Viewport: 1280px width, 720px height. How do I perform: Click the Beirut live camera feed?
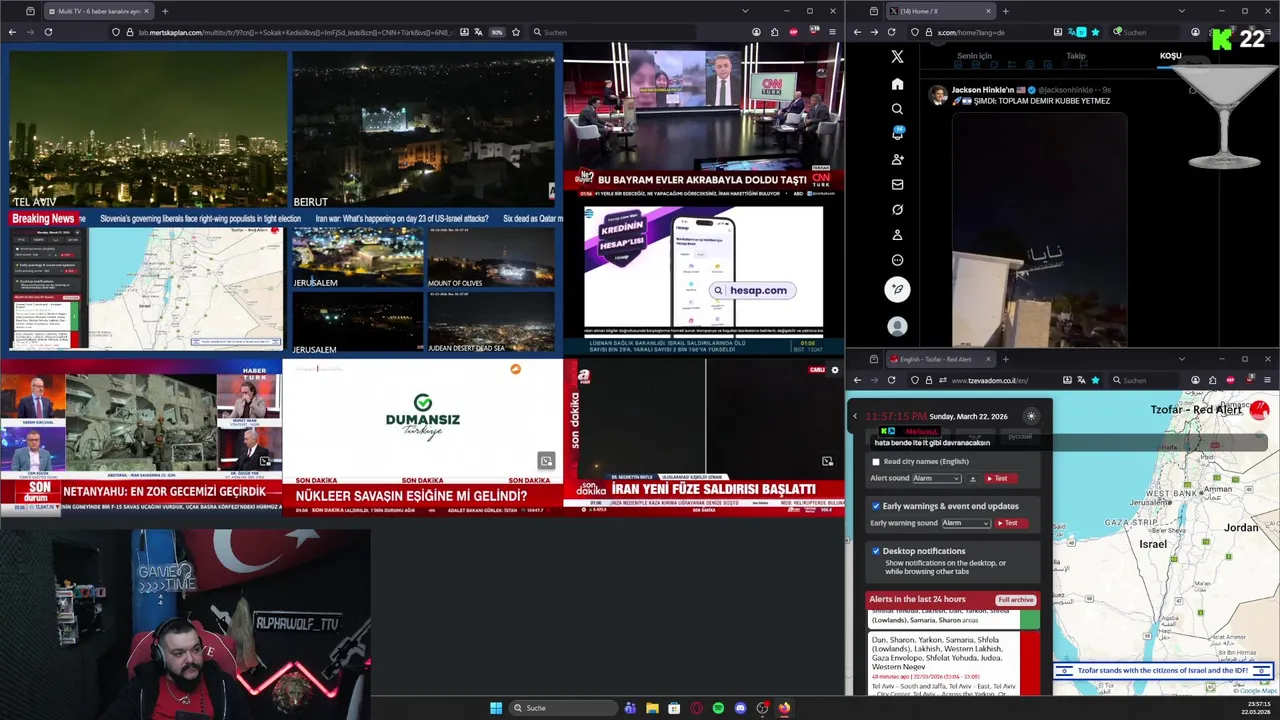pyautogui.click(x=423, y=130)
